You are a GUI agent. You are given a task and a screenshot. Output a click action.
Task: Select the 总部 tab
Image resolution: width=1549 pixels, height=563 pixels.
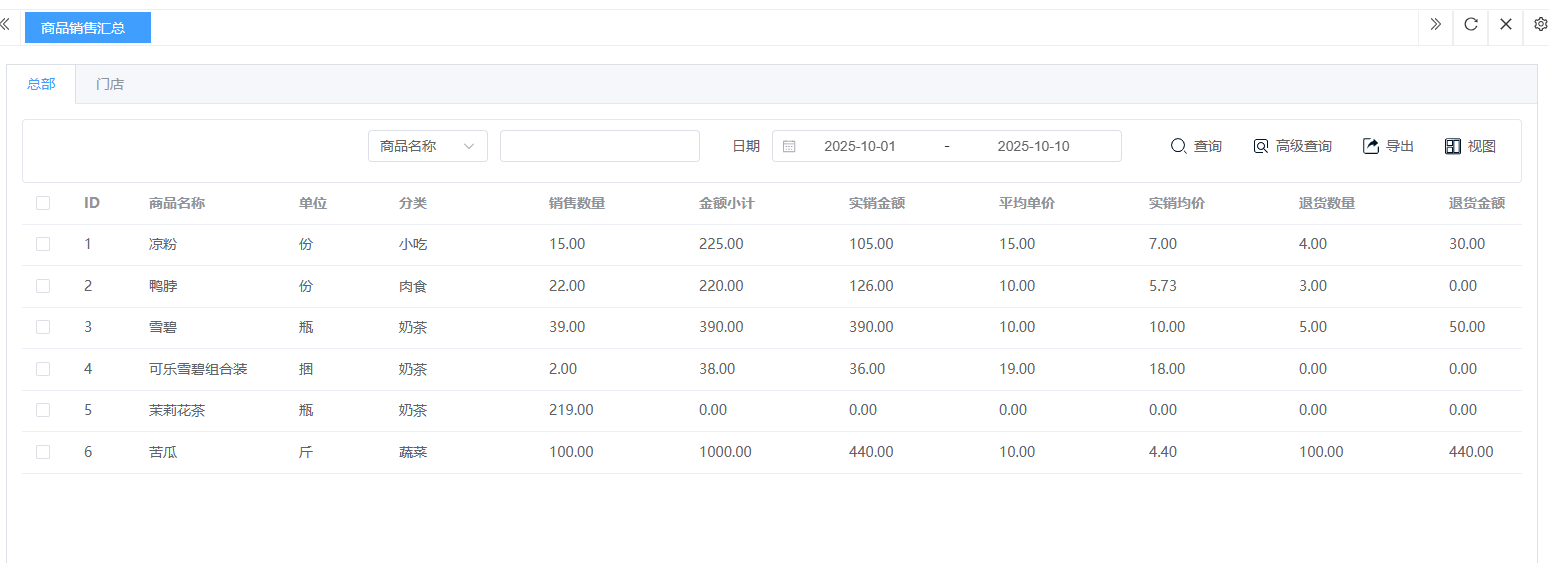click(x=41, y=84)
